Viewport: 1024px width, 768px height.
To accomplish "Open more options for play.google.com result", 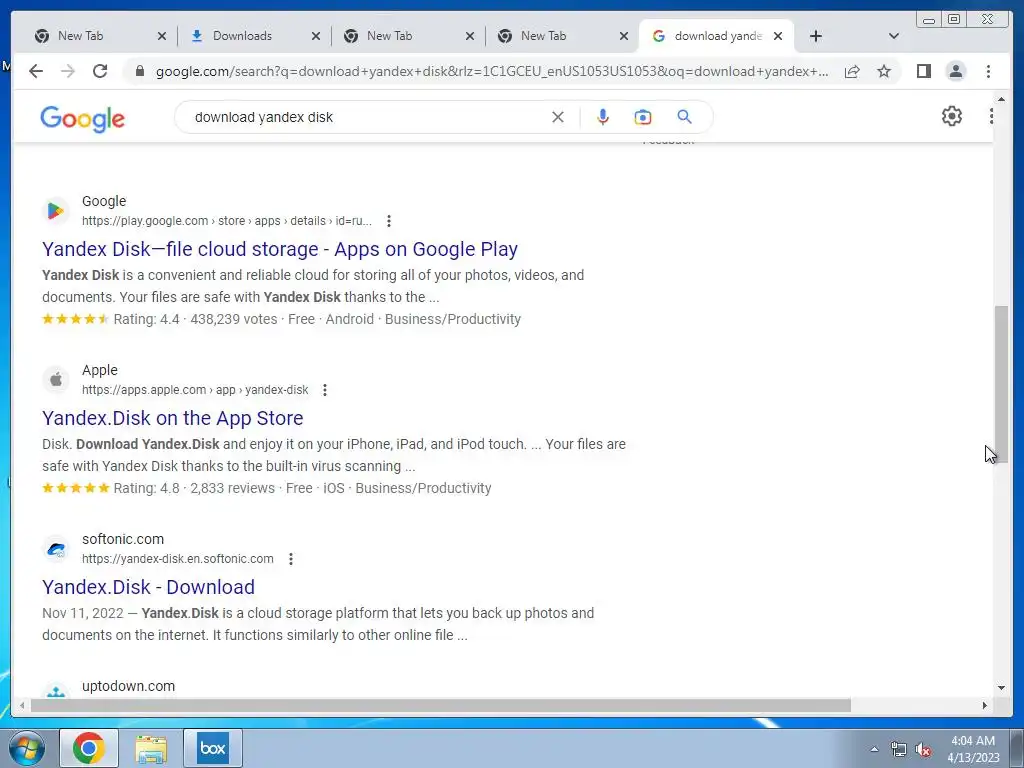I will (x=389, y=221).
